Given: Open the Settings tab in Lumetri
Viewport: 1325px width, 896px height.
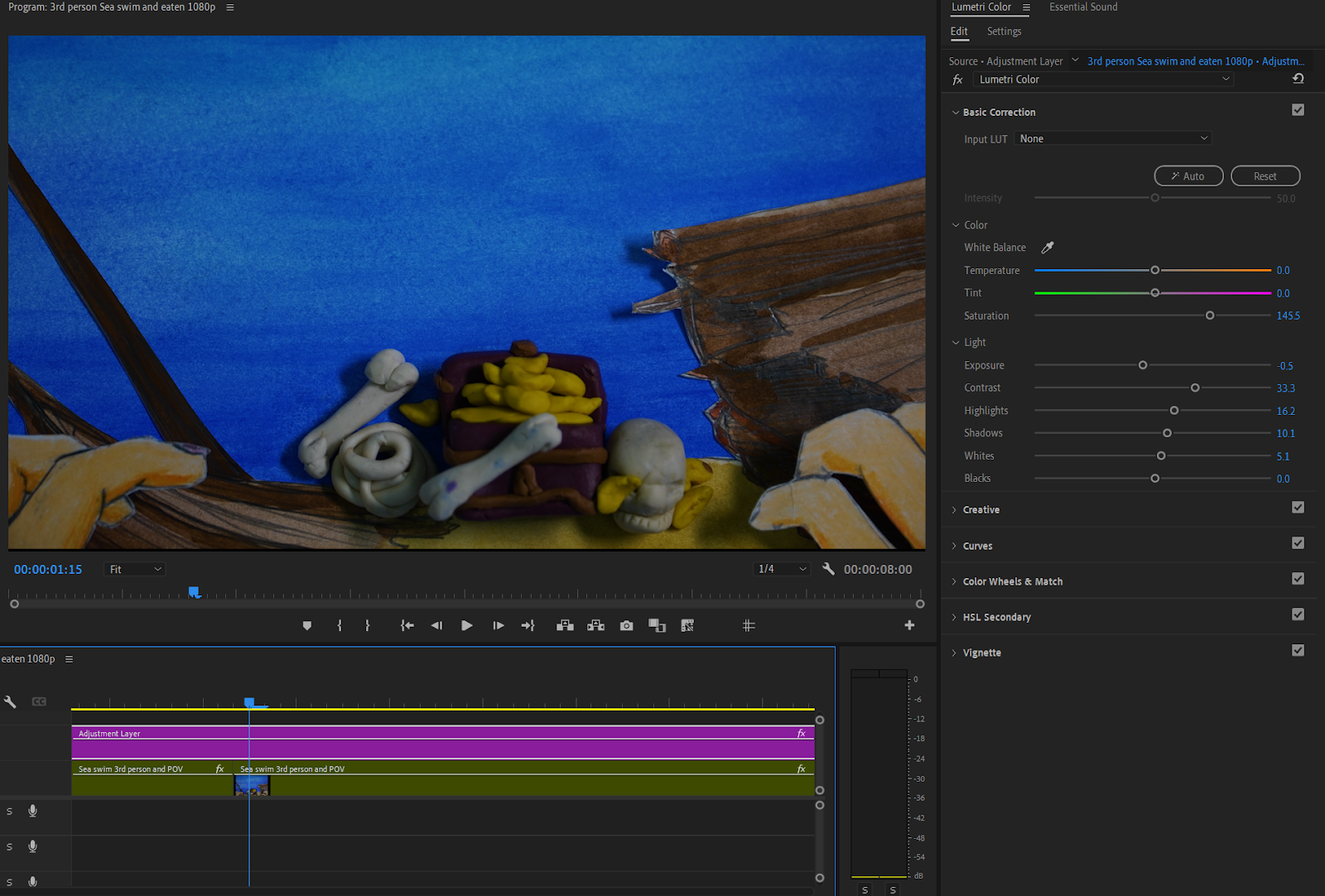Looking at the screenshot, I should click(1004, 31).
